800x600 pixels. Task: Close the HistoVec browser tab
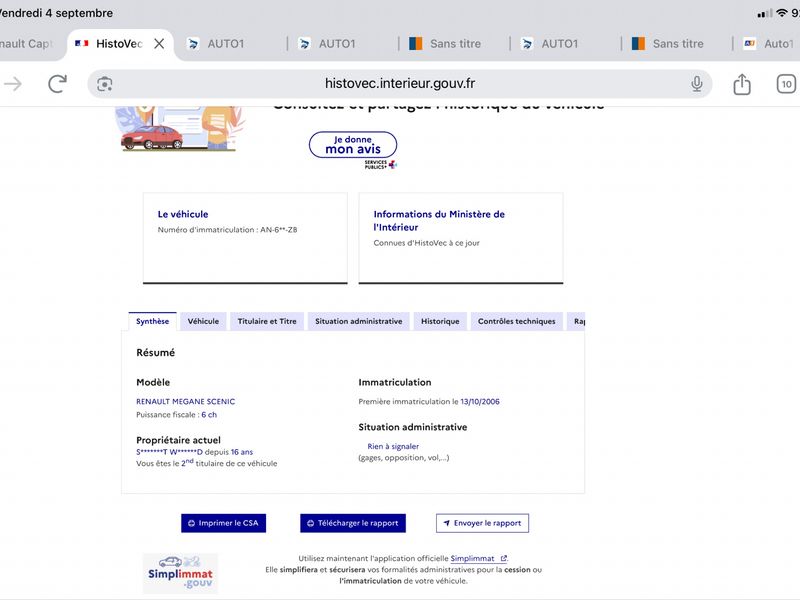(159, 44)
